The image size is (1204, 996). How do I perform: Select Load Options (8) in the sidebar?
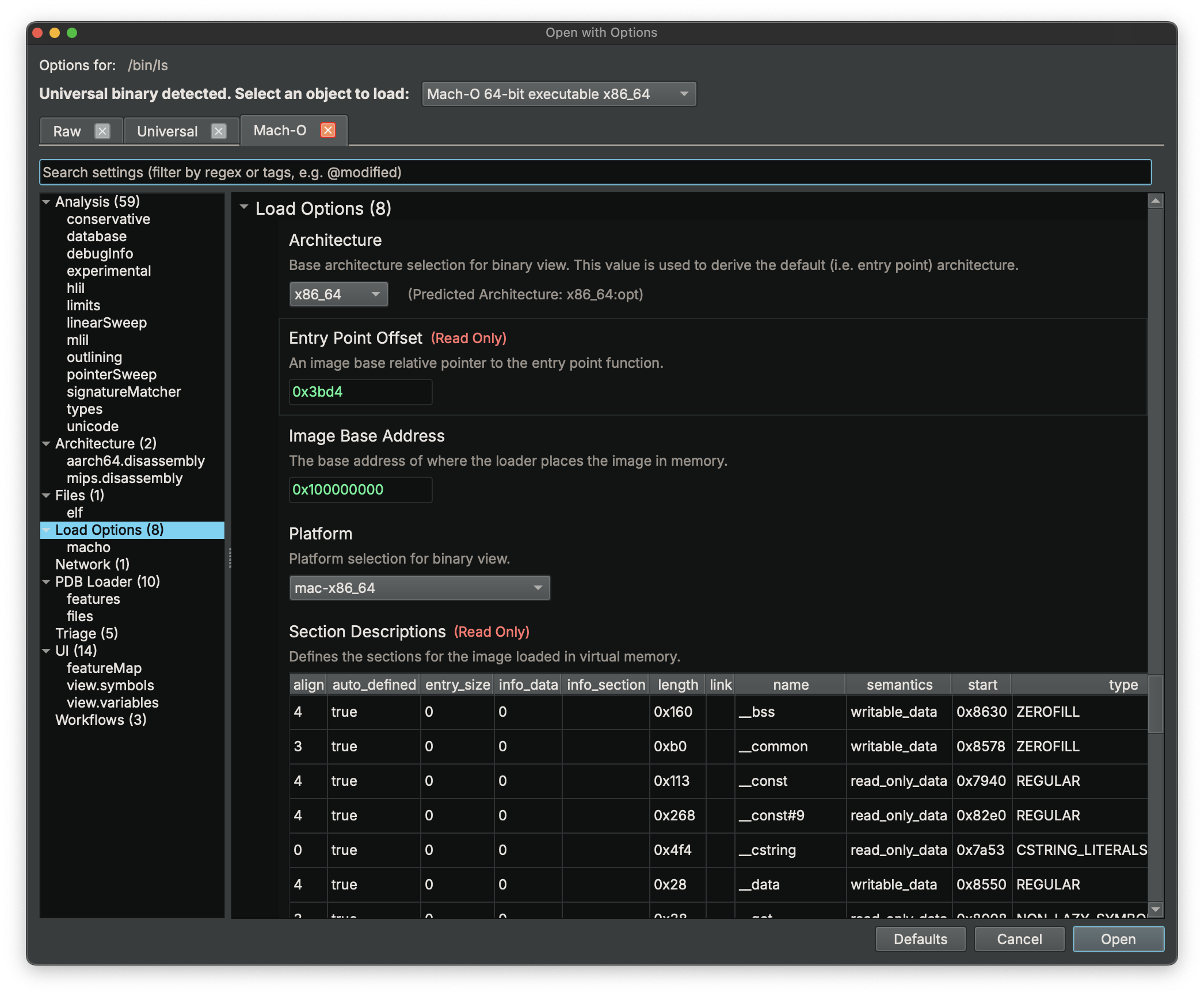pos(109,530)
